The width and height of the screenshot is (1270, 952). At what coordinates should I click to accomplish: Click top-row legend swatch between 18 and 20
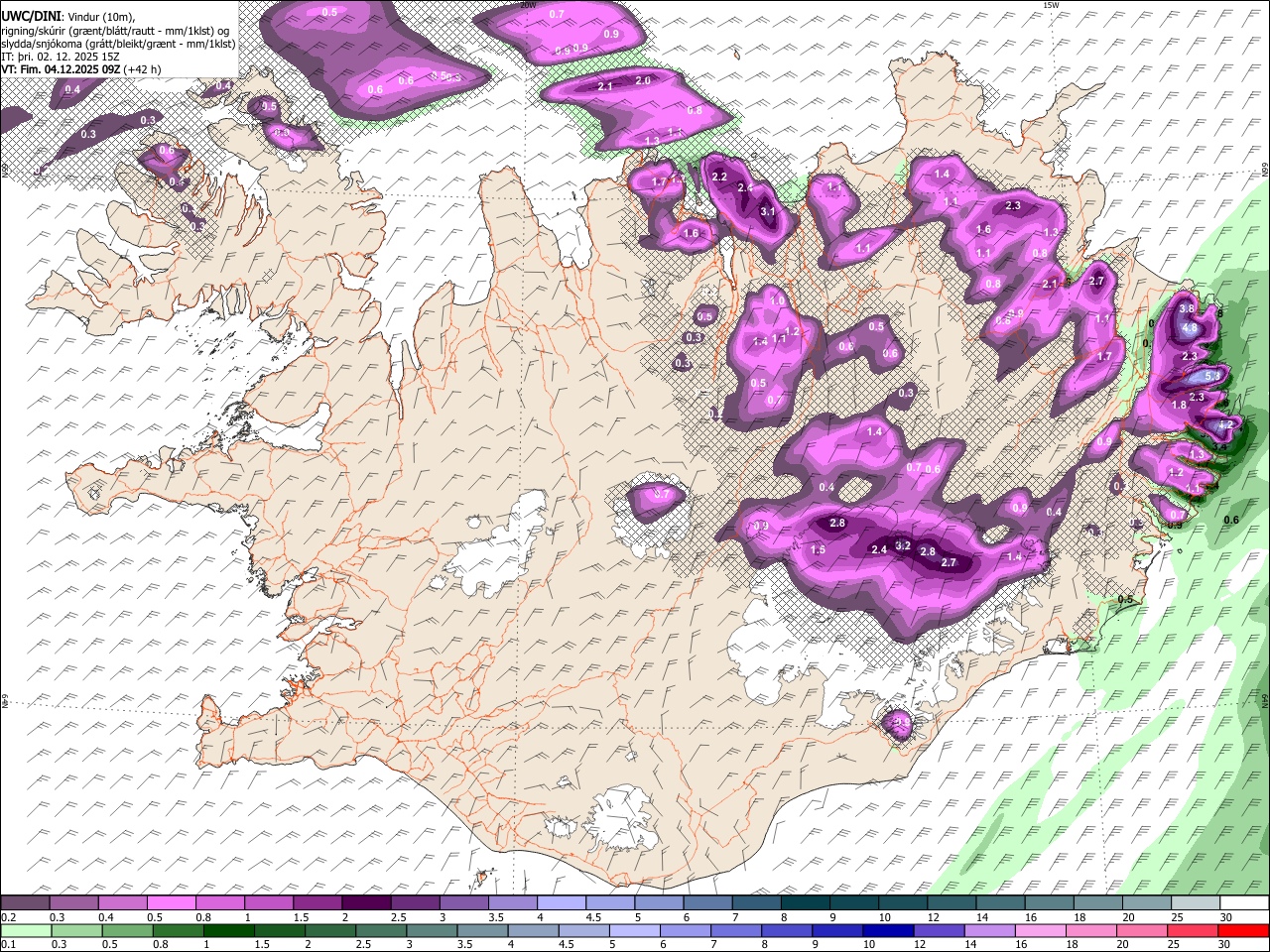tap(1097, 902)
